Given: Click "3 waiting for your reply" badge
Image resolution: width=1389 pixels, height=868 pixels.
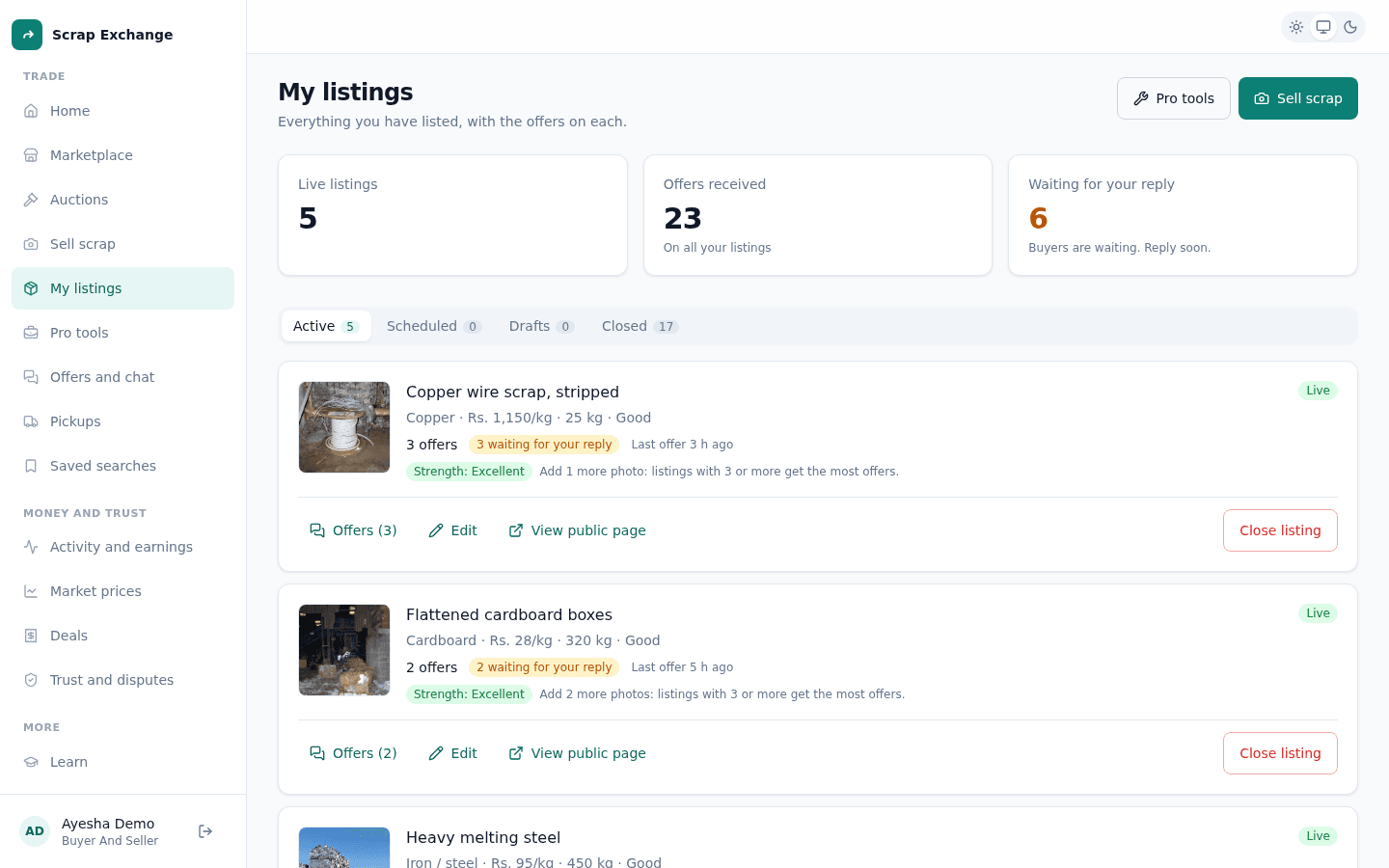Looking at the screenshot, I should [544, 445].
